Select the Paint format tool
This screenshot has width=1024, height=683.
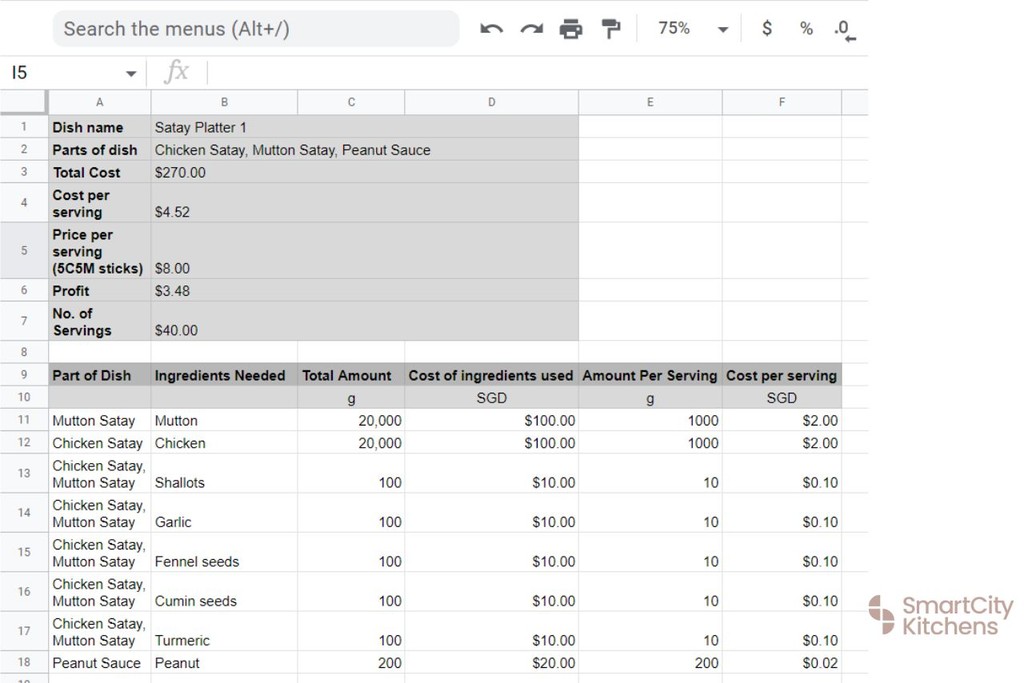[x=611, y=28]
